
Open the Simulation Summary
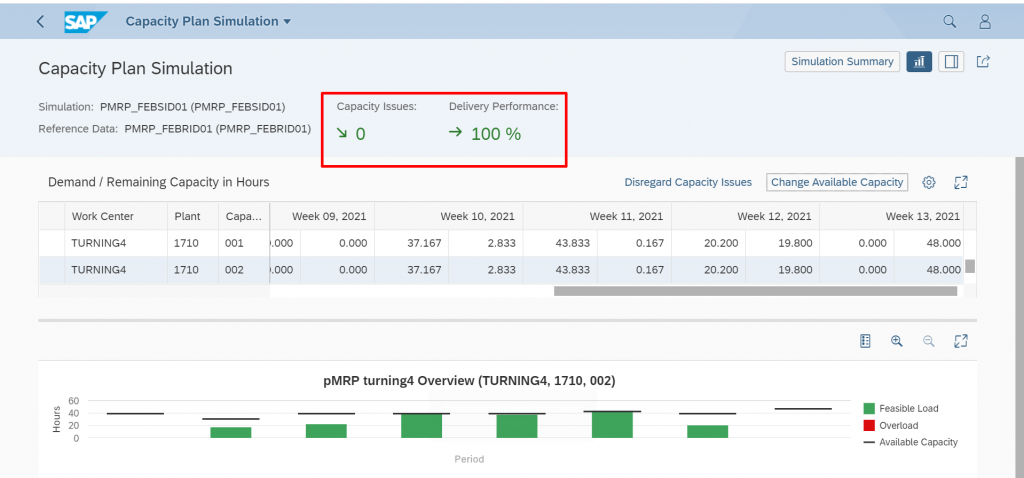click(842, 61)
